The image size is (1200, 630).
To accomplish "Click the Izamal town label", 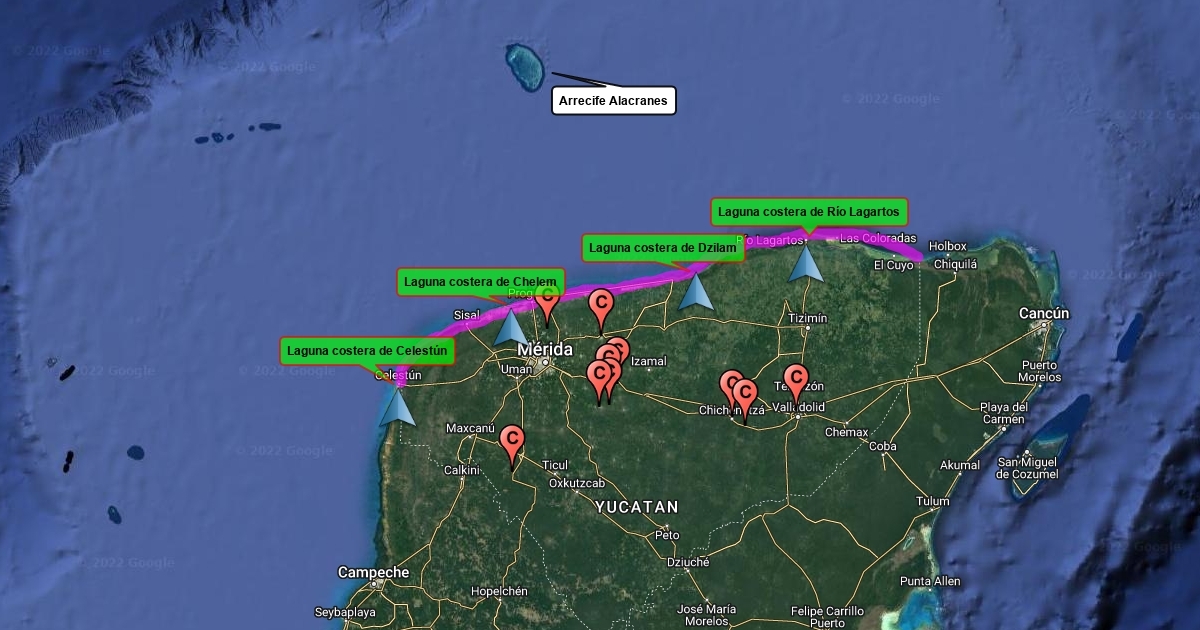I will click(649, 361).
